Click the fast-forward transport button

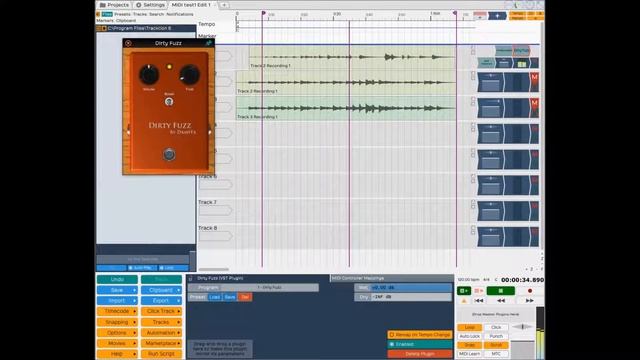[529, 301]
